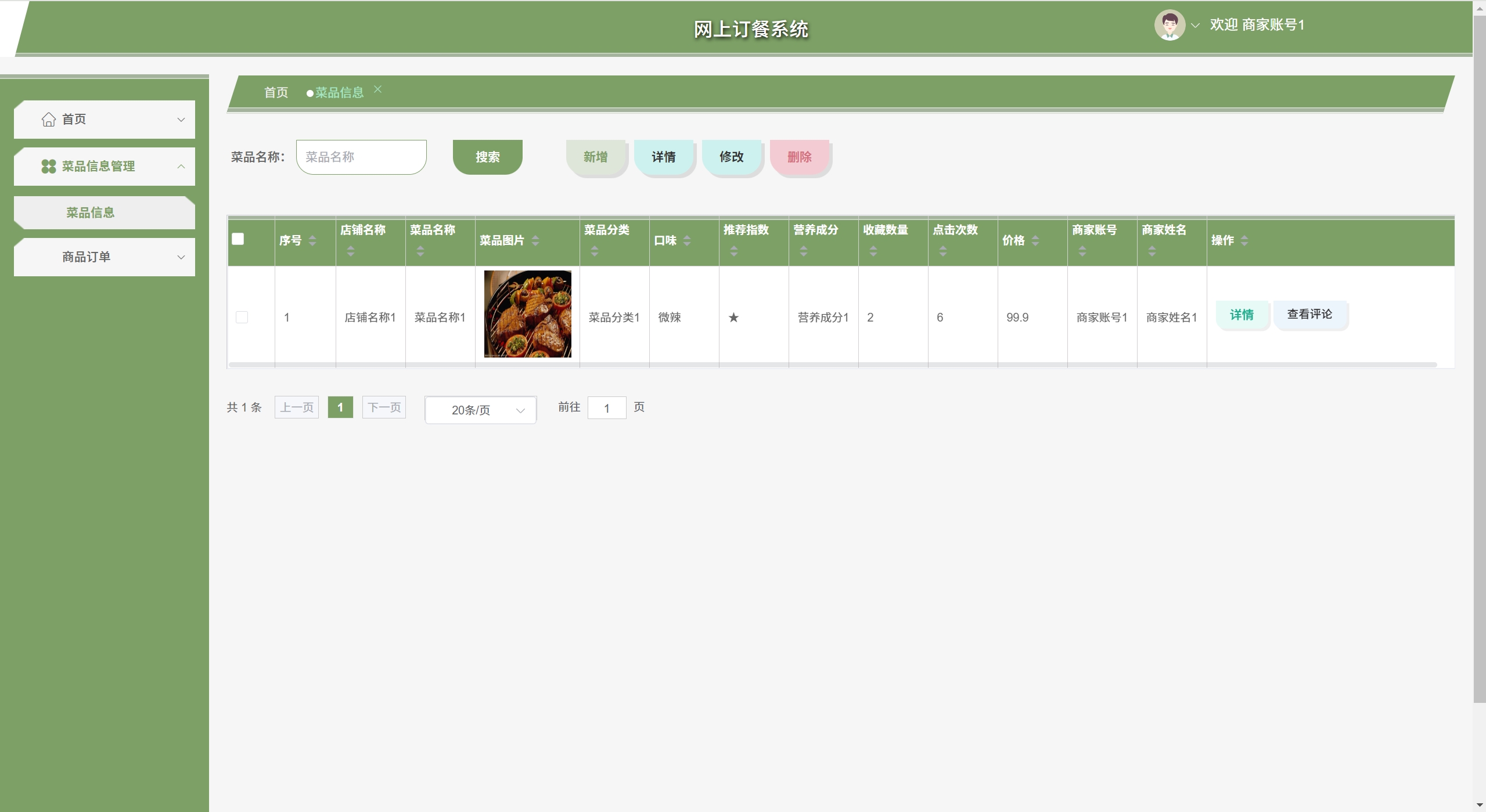This screenshot has height=812, width=1486.
Task: Check the row 1 checkbox
Action: click(242, 317)
